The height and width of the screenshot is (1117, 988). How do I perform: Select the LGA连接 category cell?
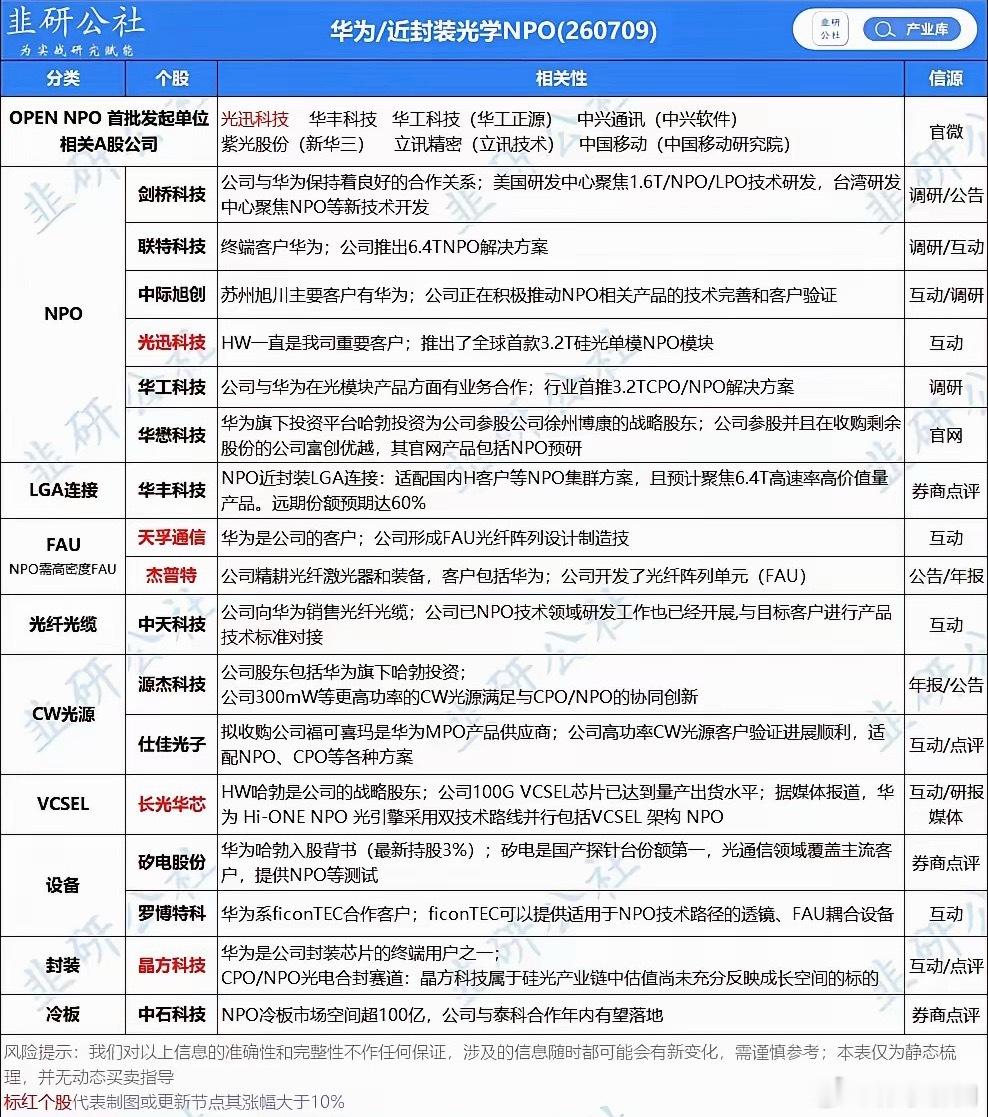(x=63, y=490)
